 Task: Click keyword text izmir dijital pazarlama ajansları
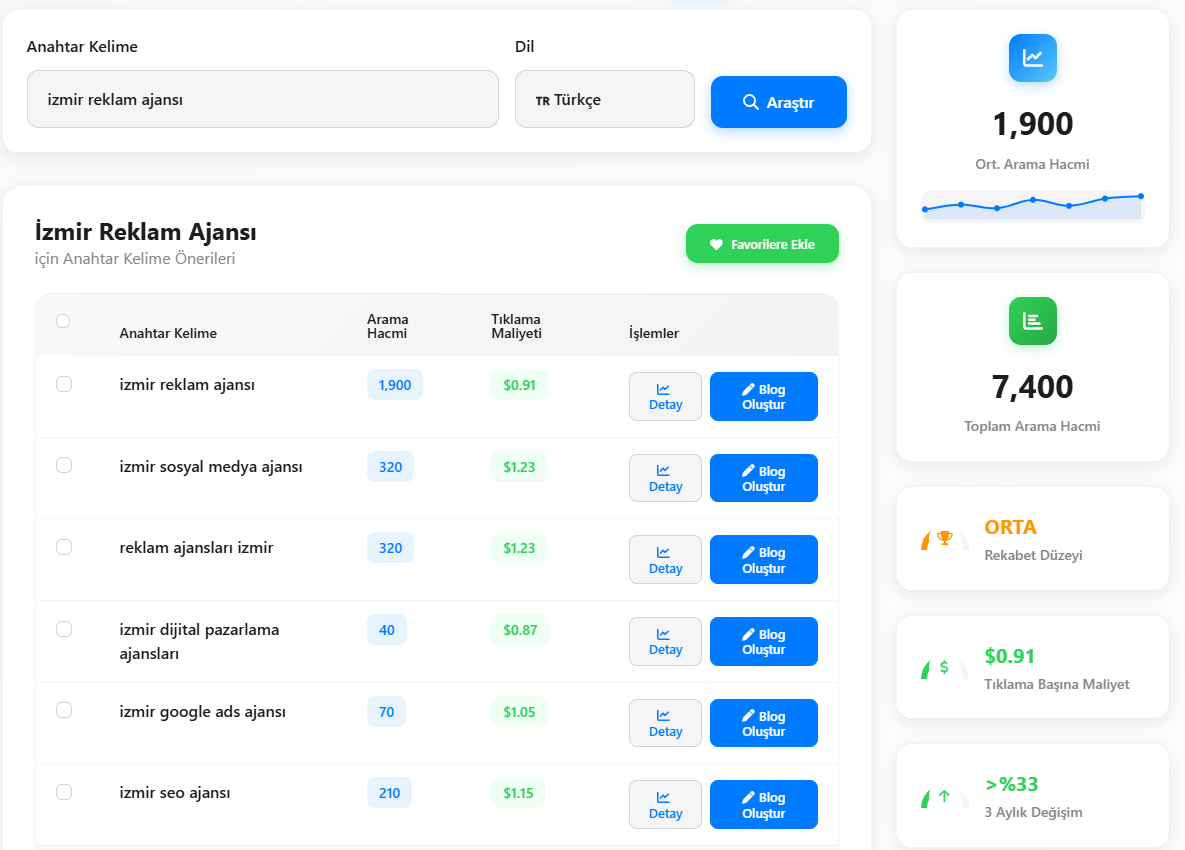(x=200, y=641)
